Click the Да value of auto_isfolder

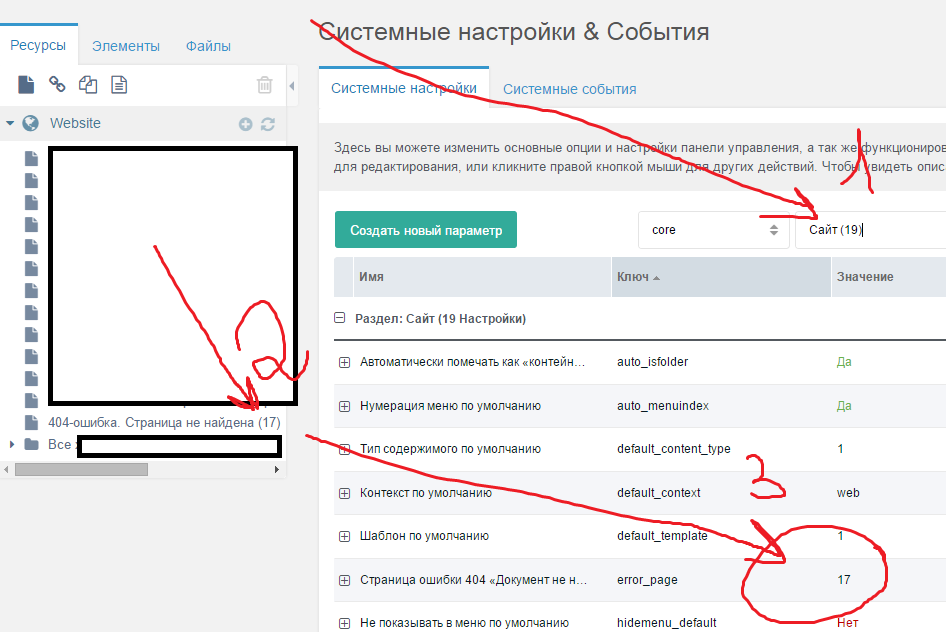[x=844, y=362]
